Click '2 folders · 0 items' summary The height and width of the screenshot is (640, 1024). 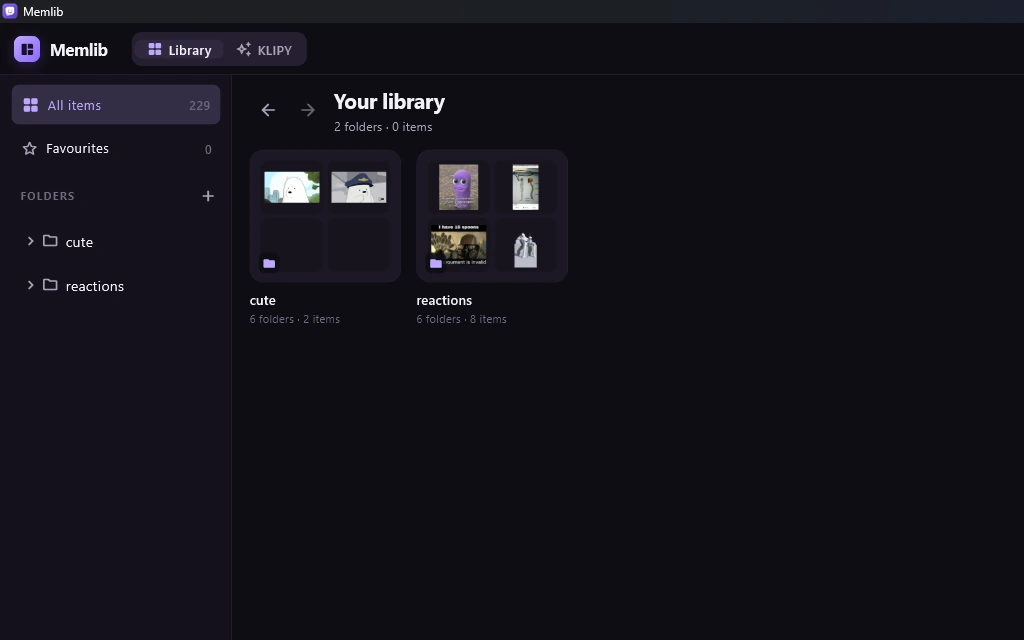[383, 127]
